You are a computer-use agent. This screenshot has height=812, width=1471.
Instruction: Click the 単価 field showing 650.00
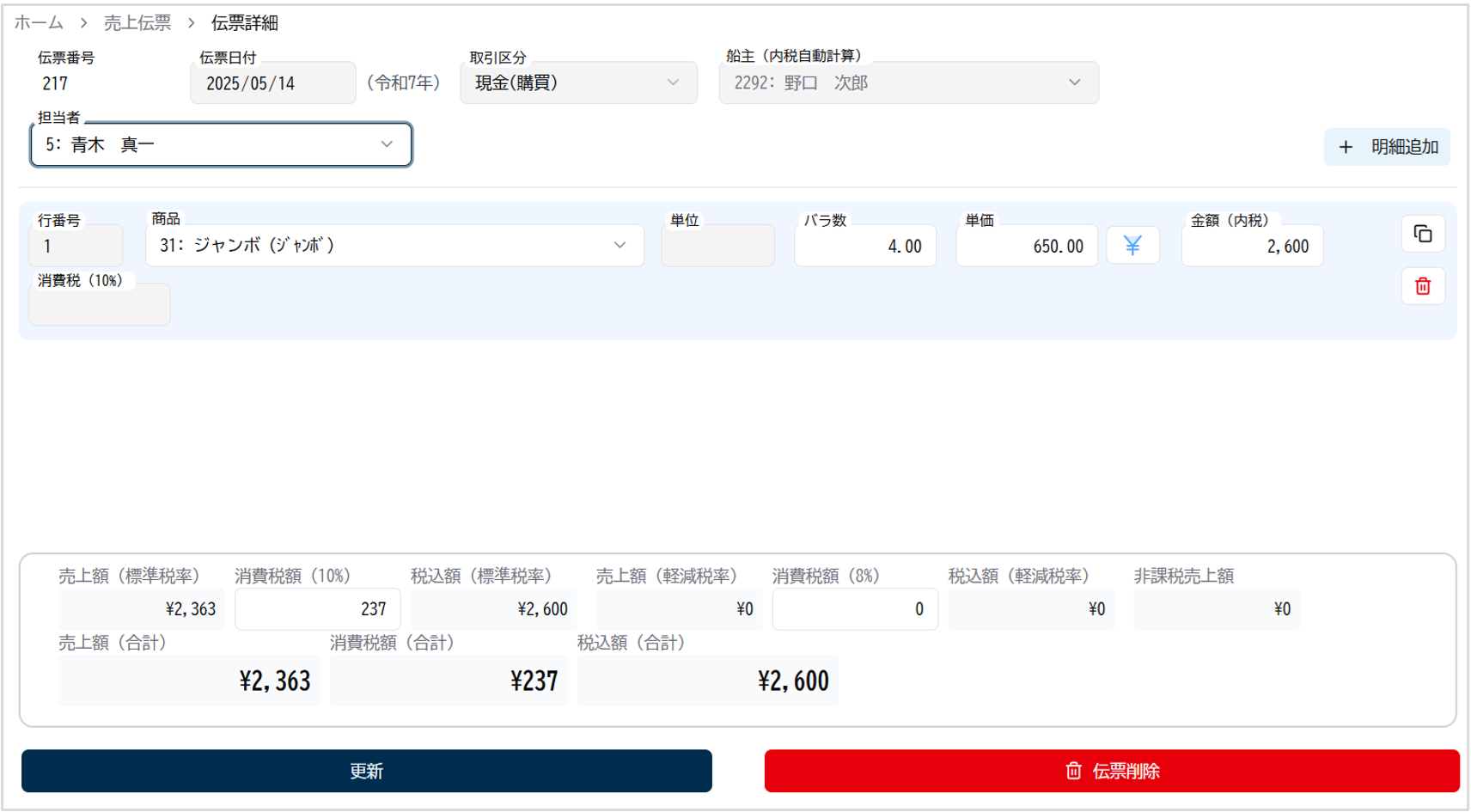1026,247
